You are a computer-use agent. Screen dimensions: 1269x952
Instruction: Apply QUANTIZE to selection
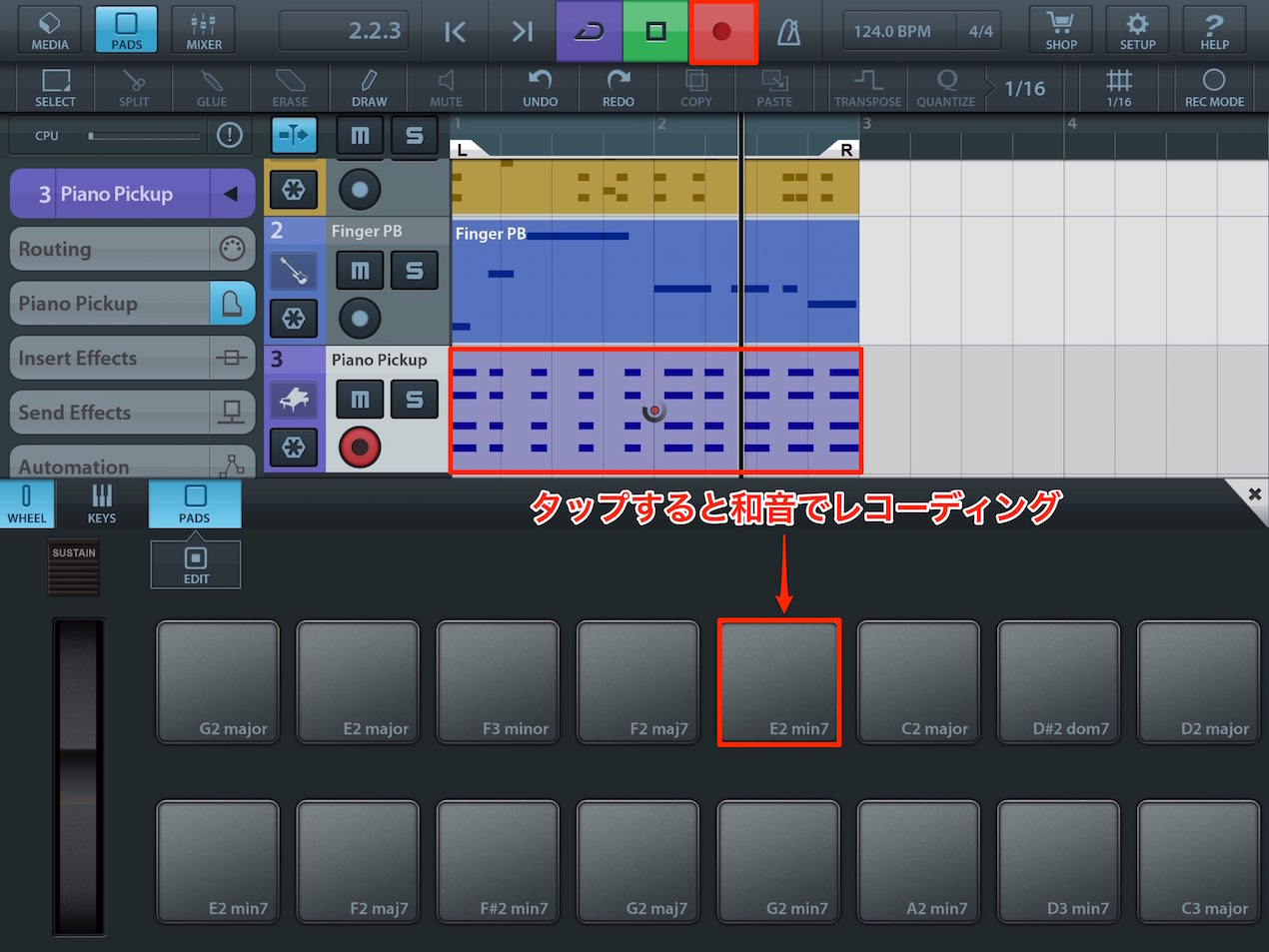tap(945, 88)
